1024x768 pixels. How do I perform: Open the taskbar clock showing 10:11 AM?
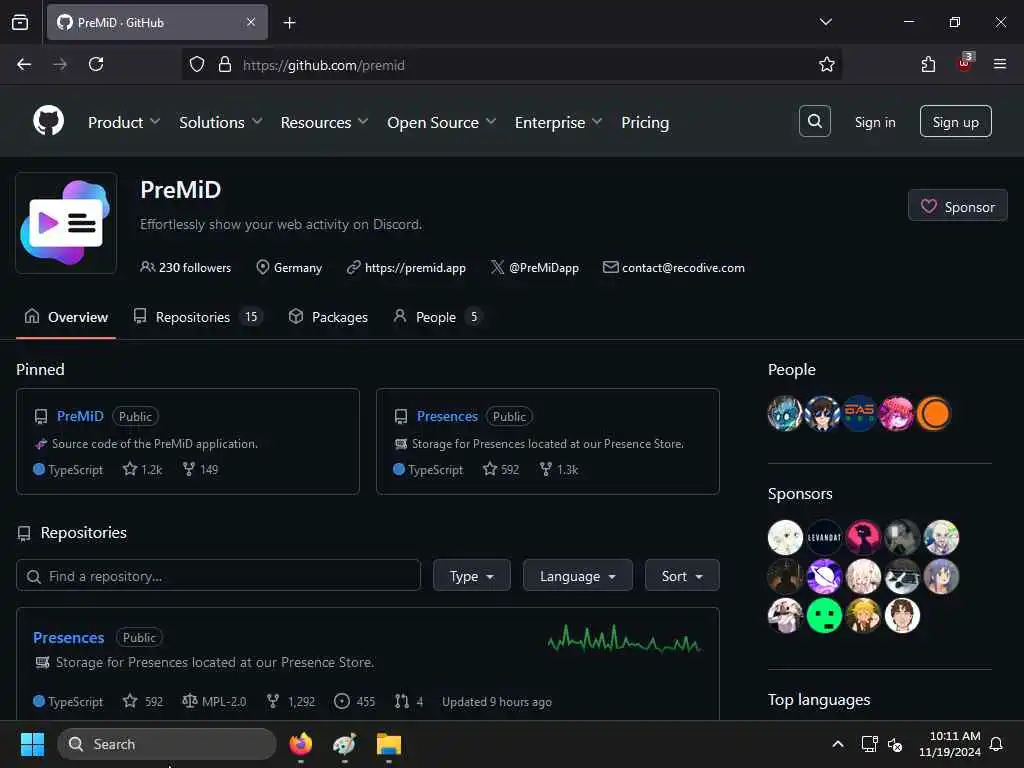pyautogui.click(x=950, y=744)
